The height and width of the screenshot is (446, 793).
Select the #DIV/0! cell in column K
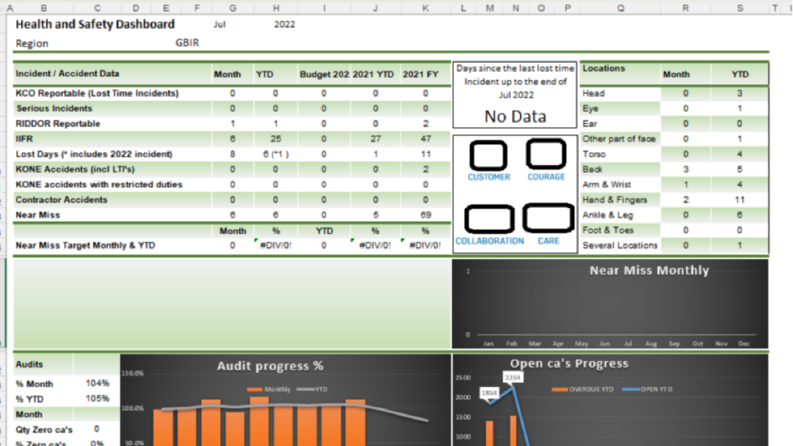(425, 245)
